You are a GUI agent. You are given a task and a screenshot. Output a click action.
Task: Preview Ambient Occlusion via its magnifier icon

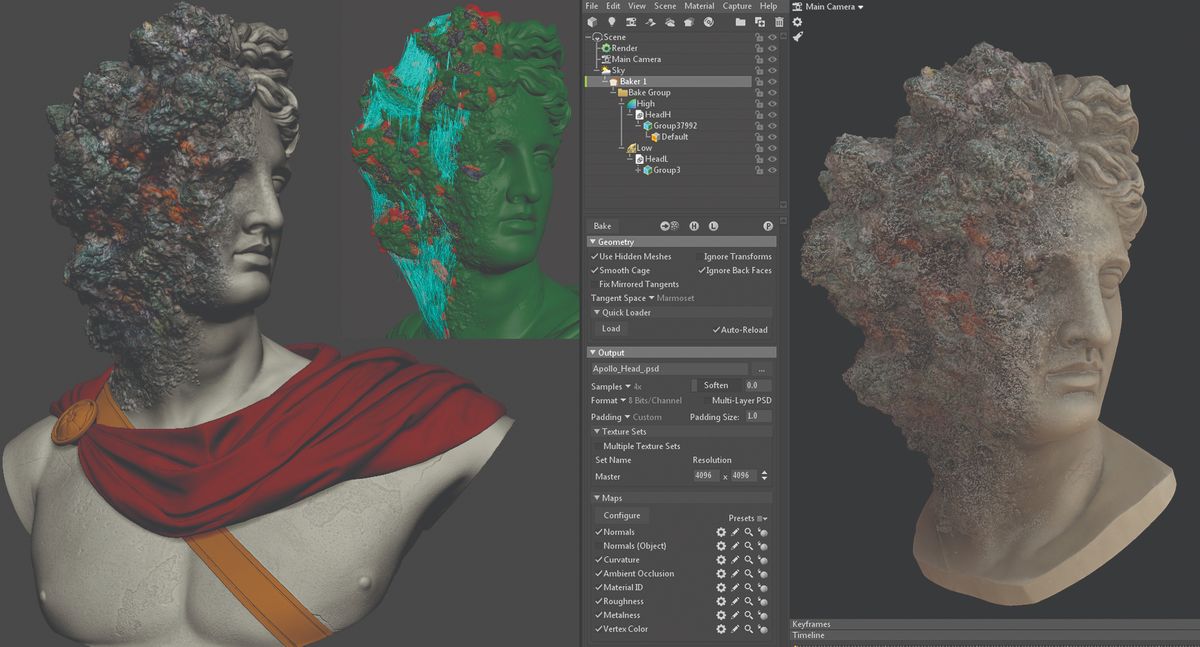(x=750, y=573)
